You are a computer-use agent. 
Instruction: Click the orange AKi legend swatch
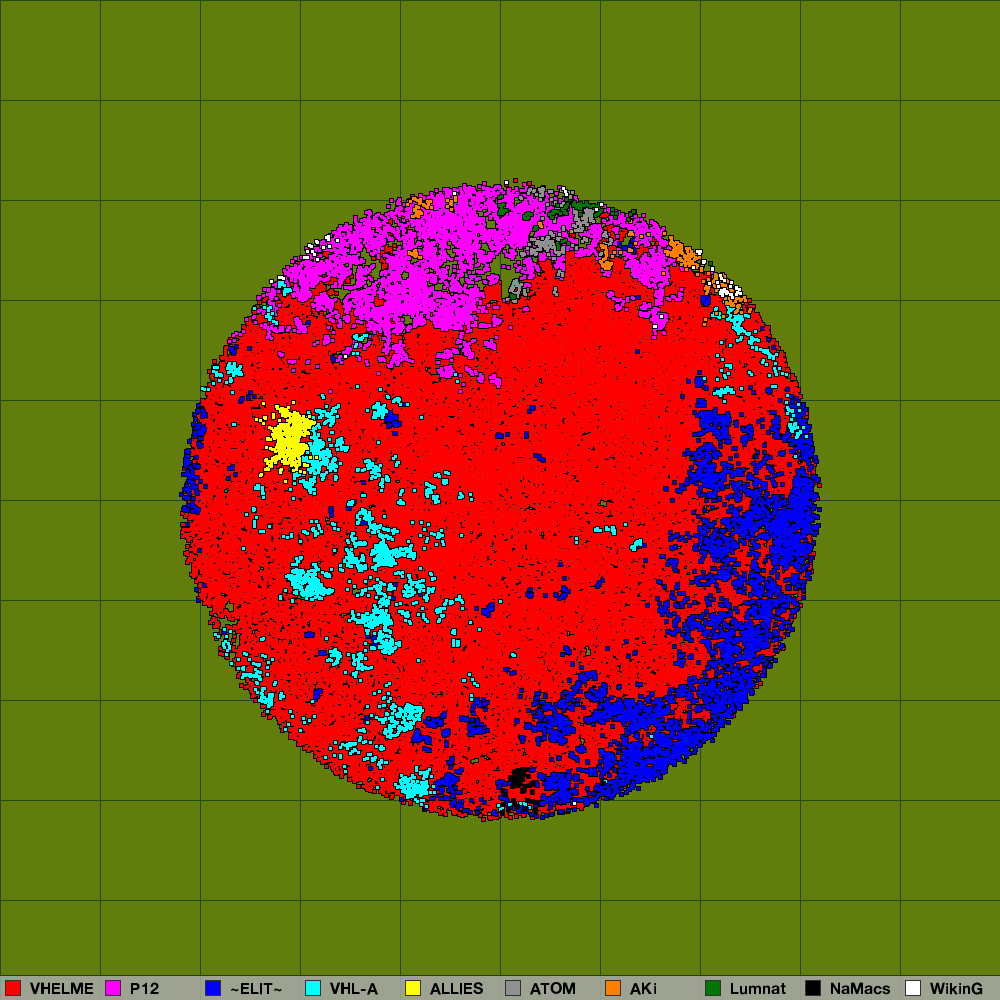tap(613, 988)
